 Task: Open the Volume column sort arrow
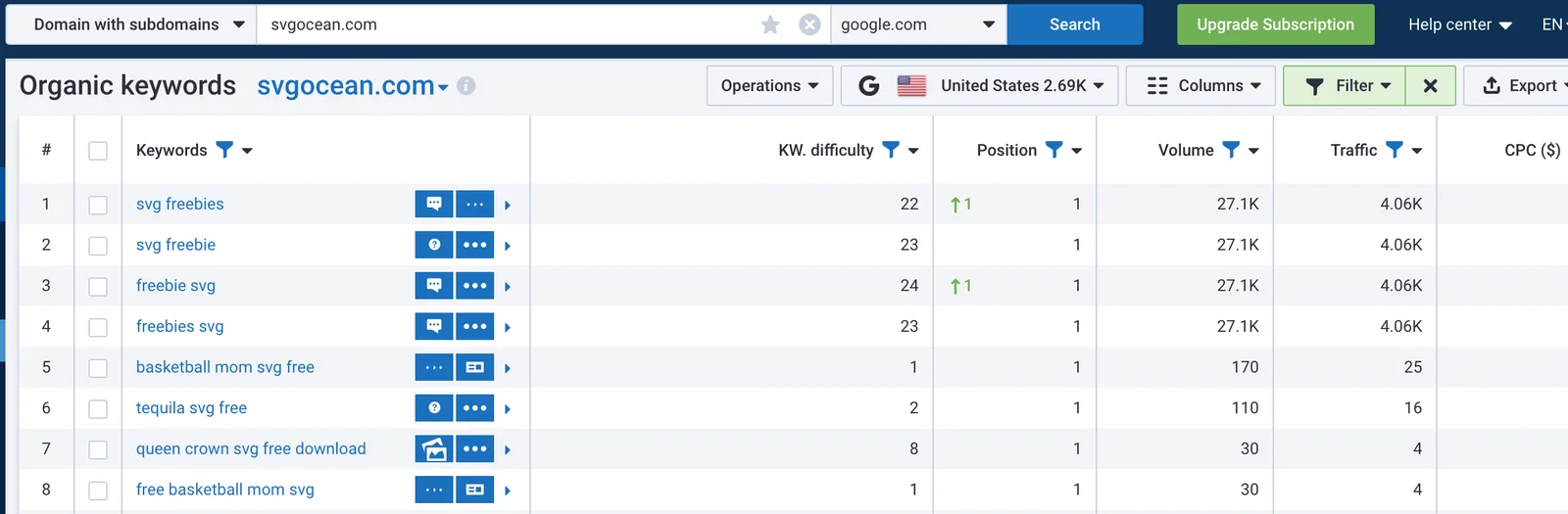[1253, 151]
